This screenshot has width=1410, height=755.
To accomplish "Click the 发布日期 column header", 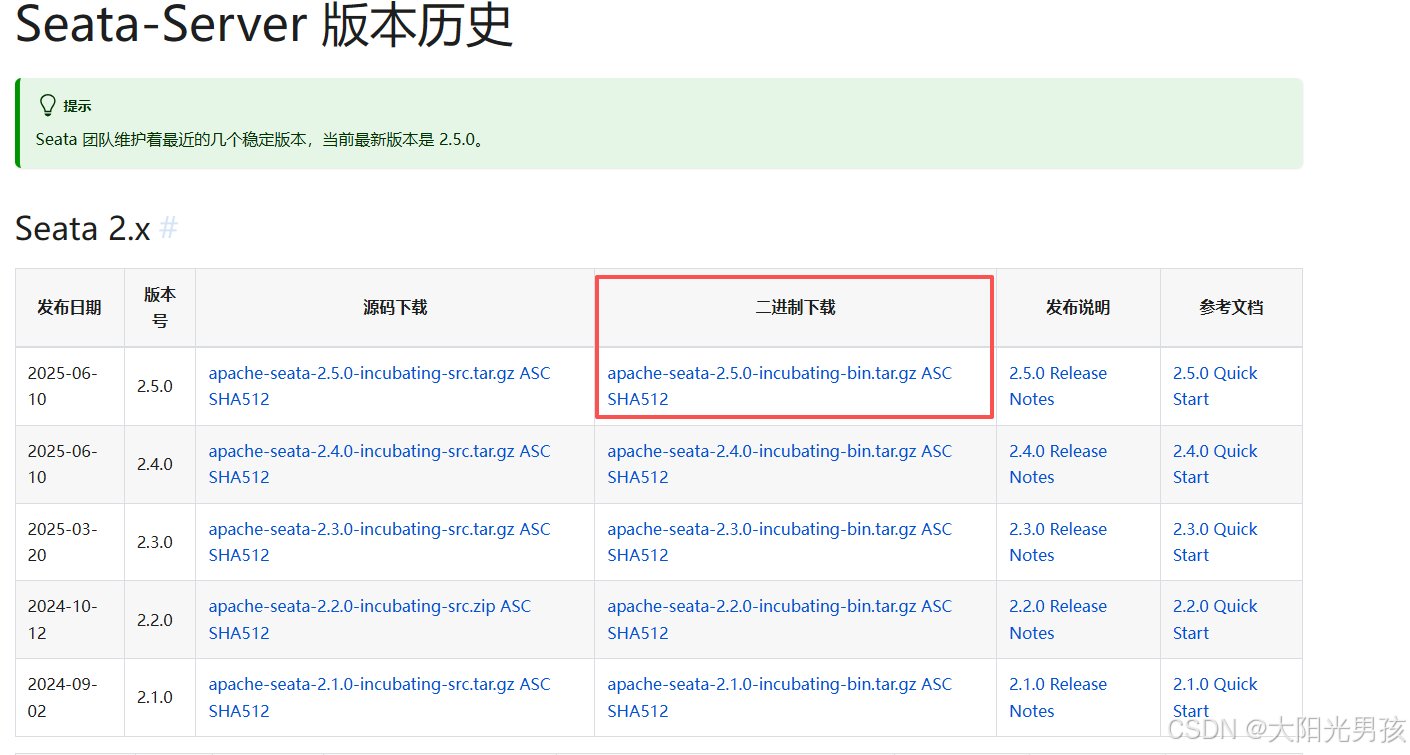I will [69, 307].
